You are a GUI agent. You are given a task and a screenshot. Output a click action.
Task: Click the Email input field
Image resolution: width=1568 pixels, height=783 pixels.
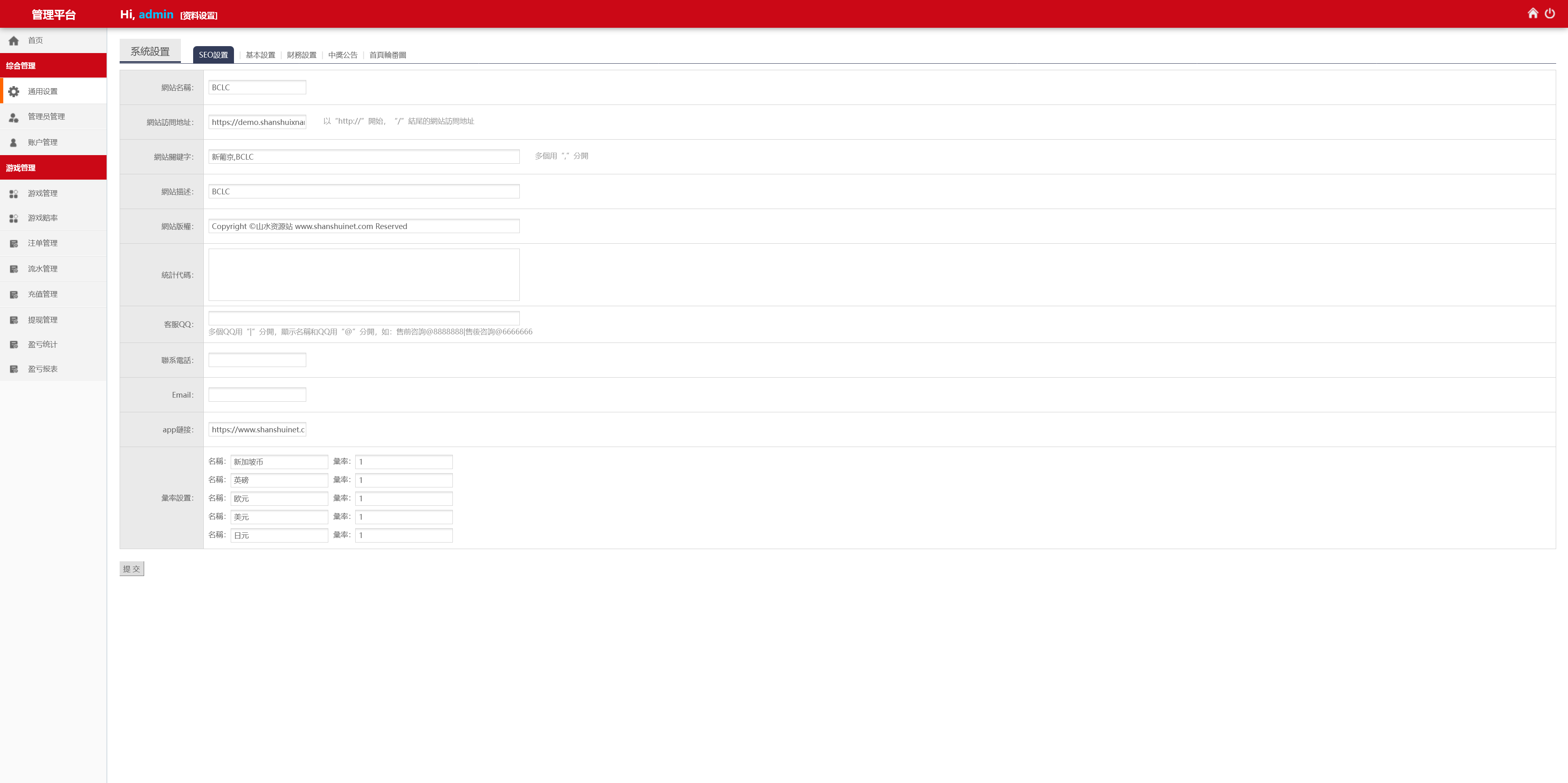click(257, 394)
